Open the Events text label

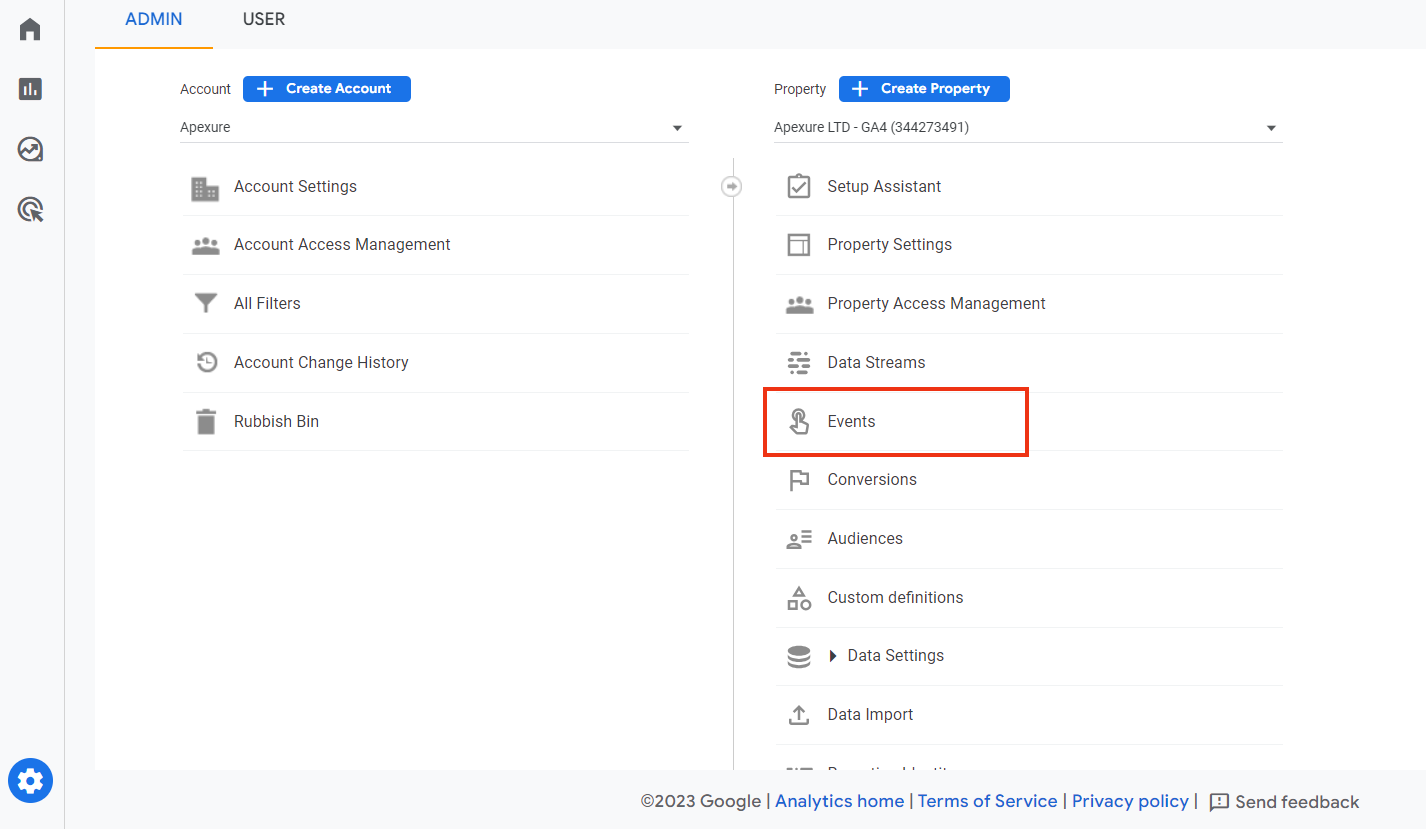[851, 422]
